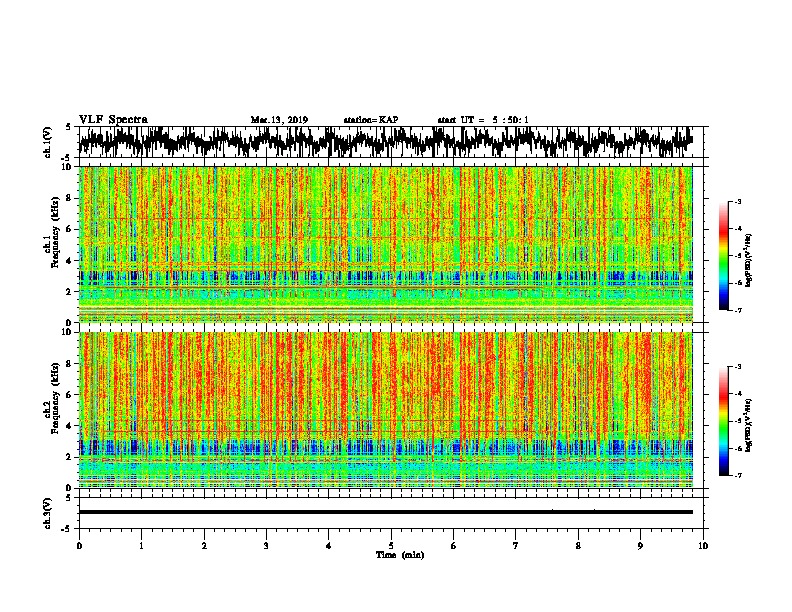Click time axis tick label "7"
This screenshot has height=612, width=792.
[x=516, y=546]
